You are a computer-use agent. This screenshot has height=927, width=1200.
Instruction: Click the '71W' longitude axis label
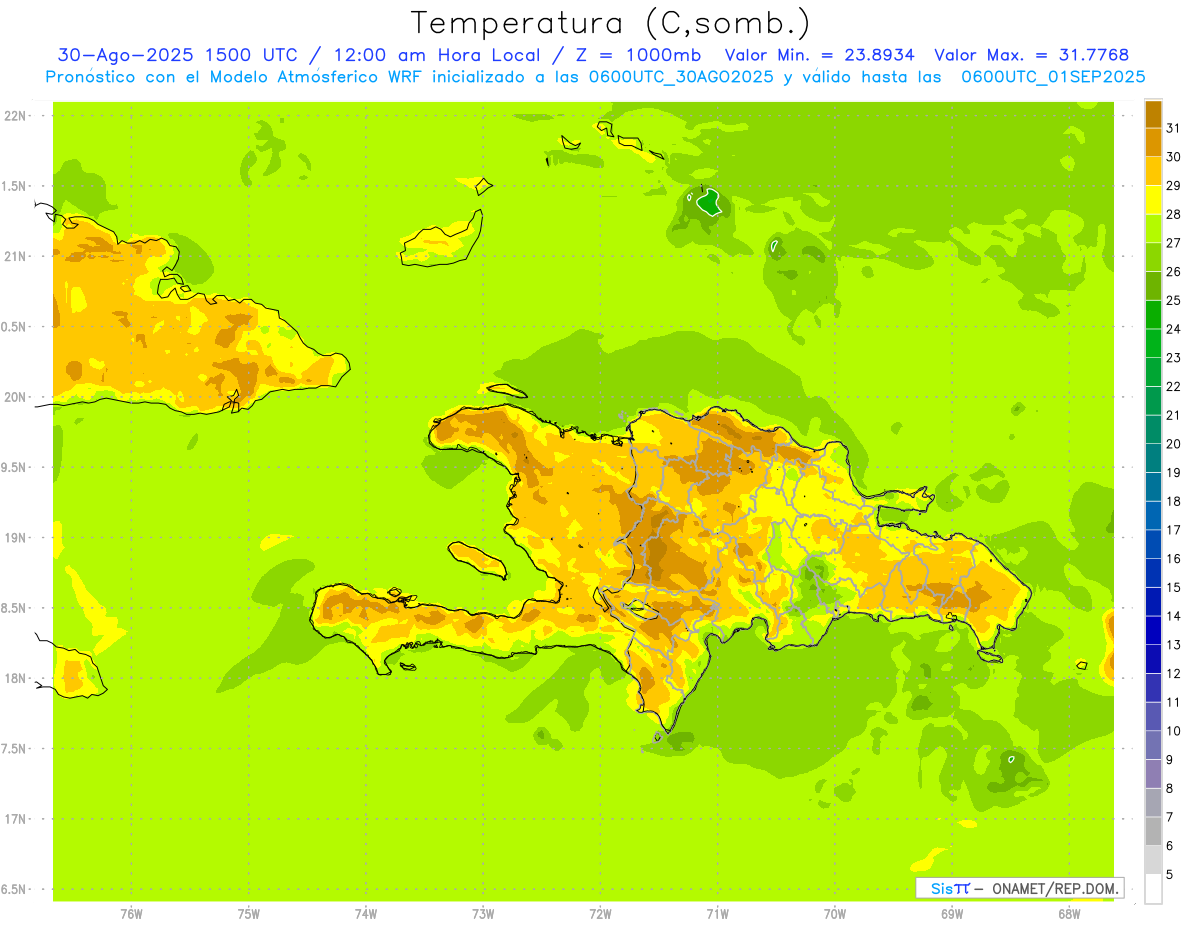[717, 914]
